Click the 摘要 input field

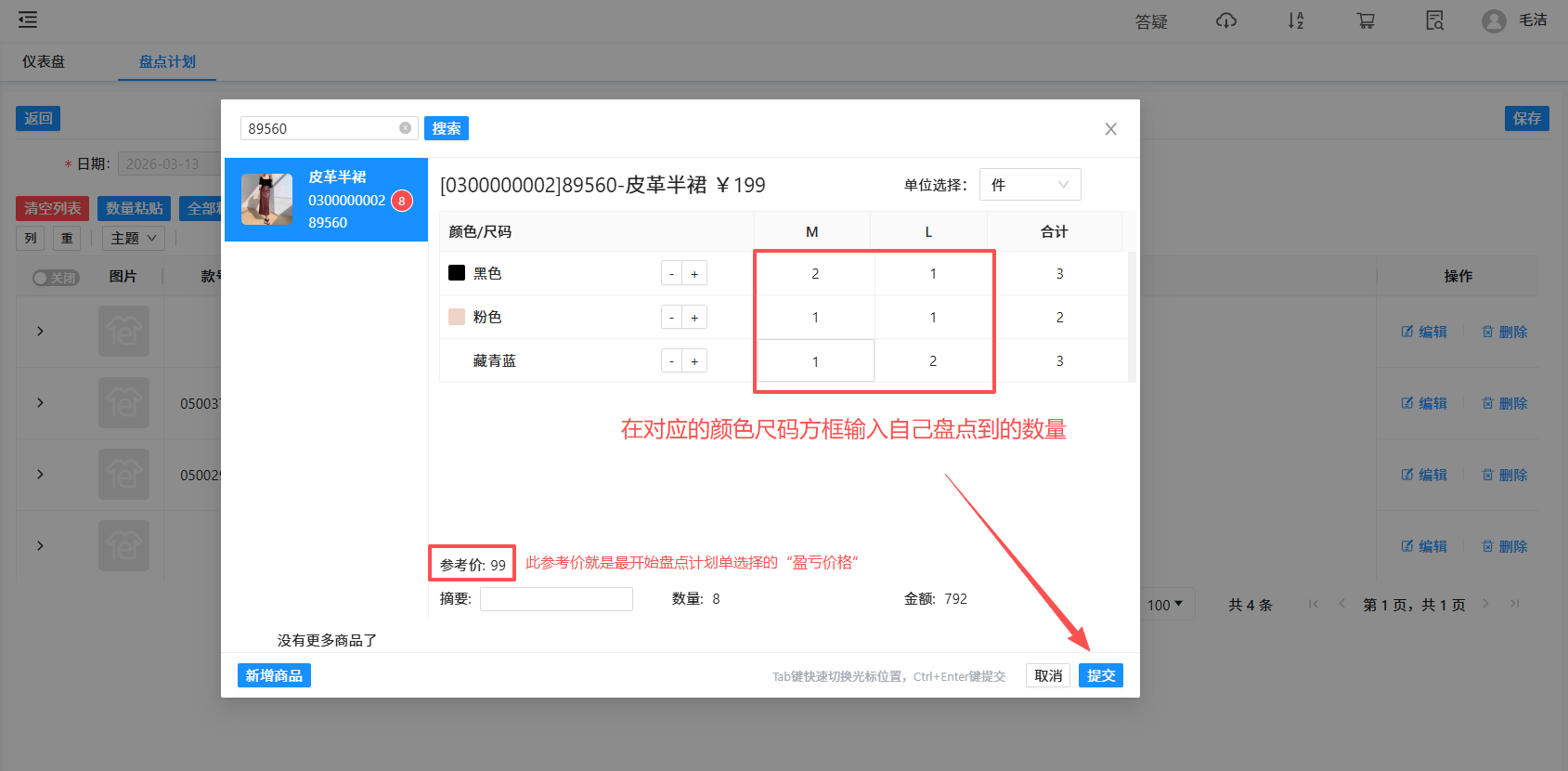click(x=556, y=598)
